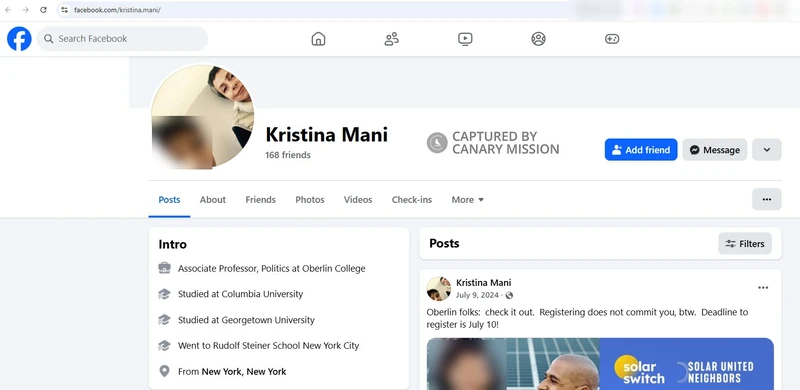
Task: Expand the chevron dropdown next to Message
Action: coord(766,150)
